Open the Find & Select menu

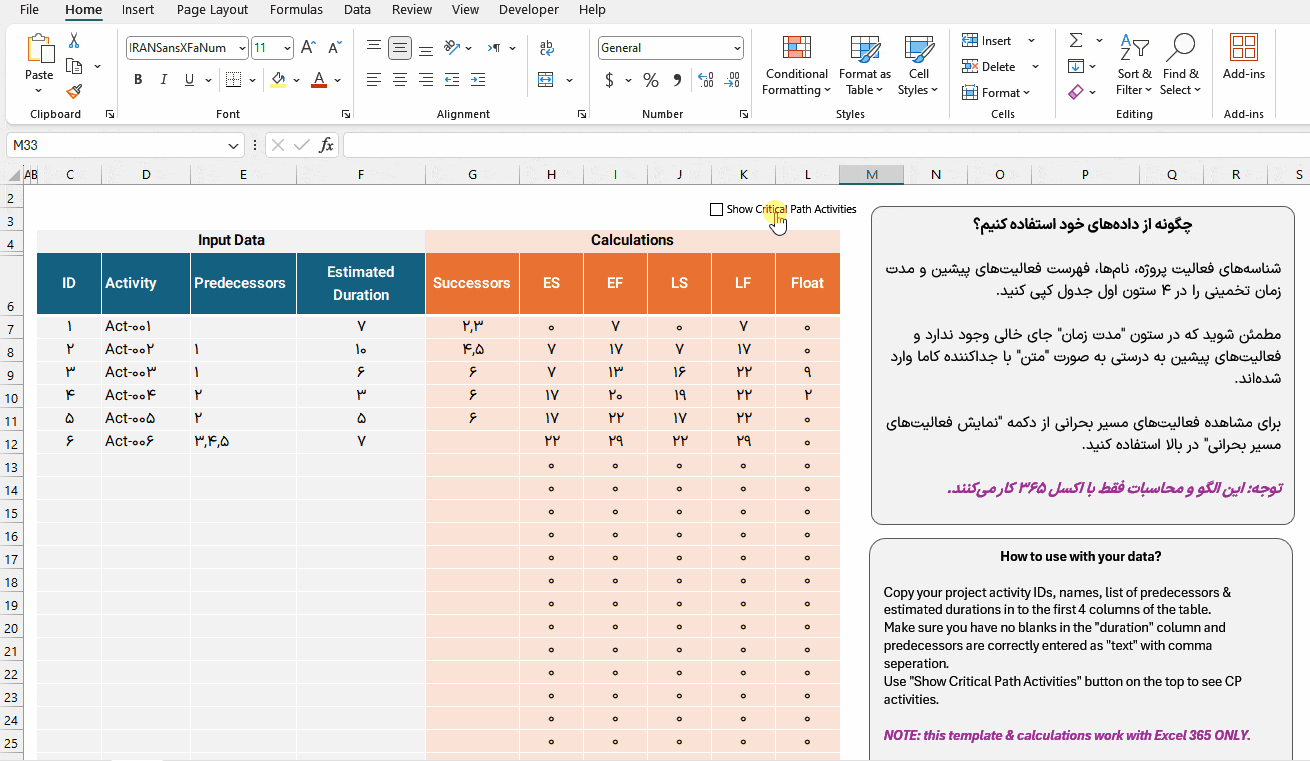point(1181,66)
